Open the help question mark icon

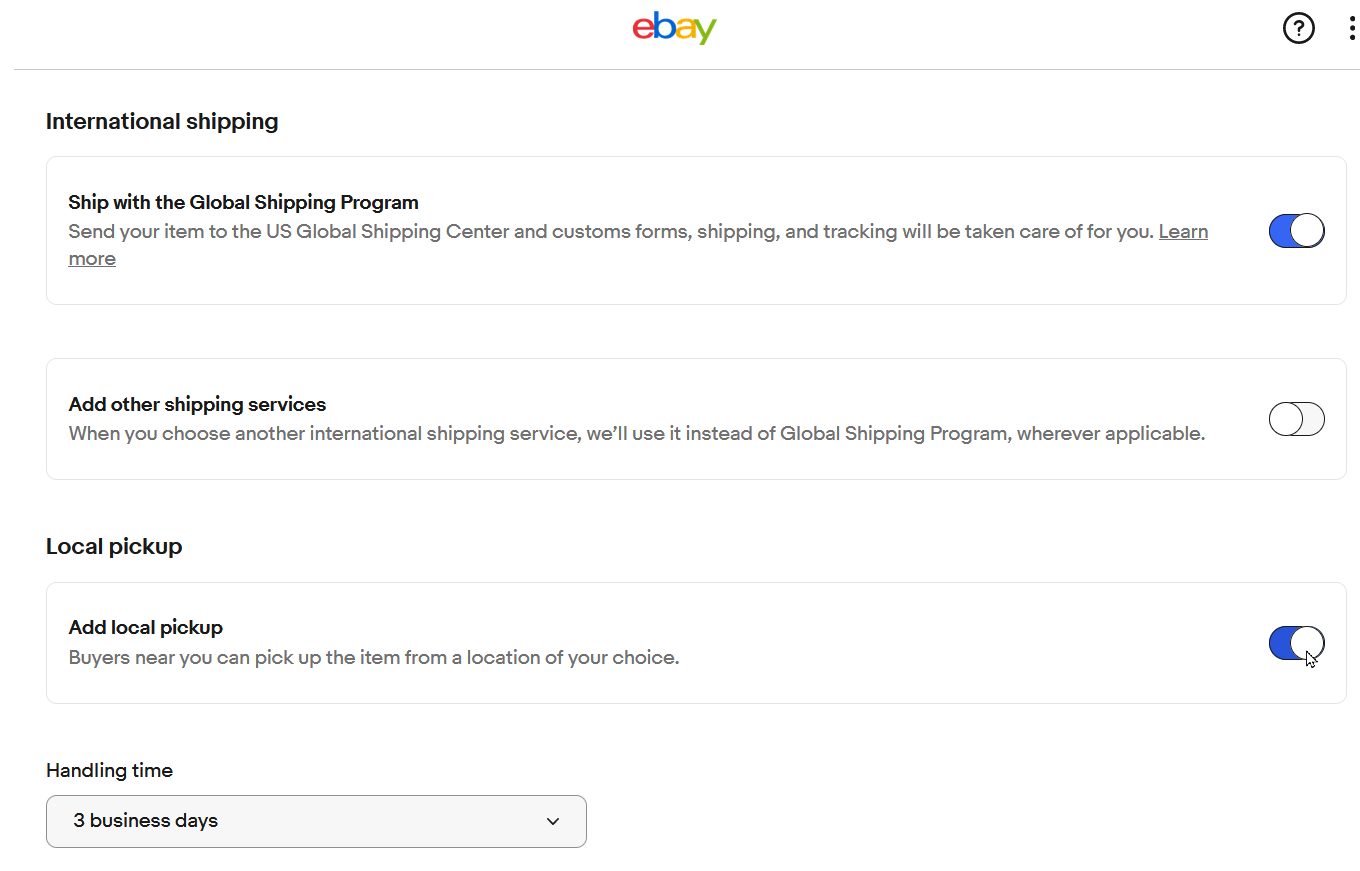1299,28
